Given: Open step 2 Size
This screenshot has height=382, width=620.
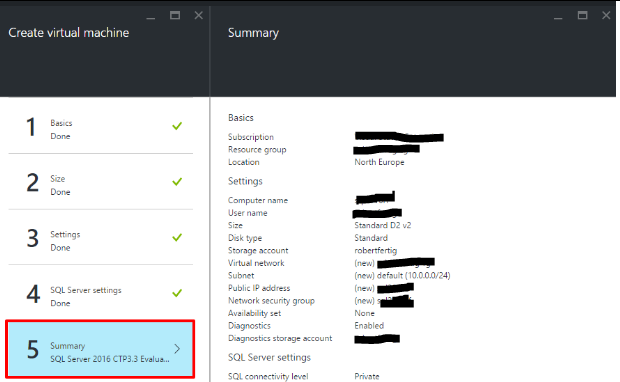Looking at the screenshot, I should [100, 182].
